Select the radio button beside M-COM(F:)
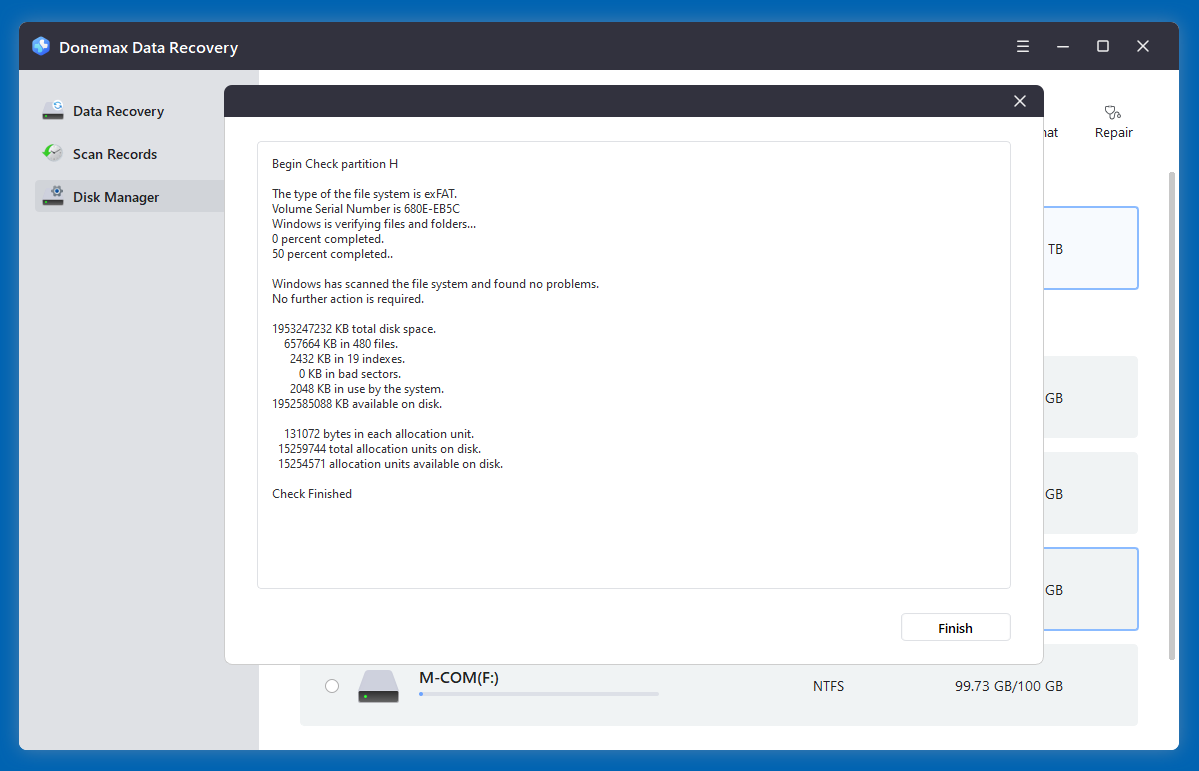Viewport: 1199px width, 771px height. (331, 685)
